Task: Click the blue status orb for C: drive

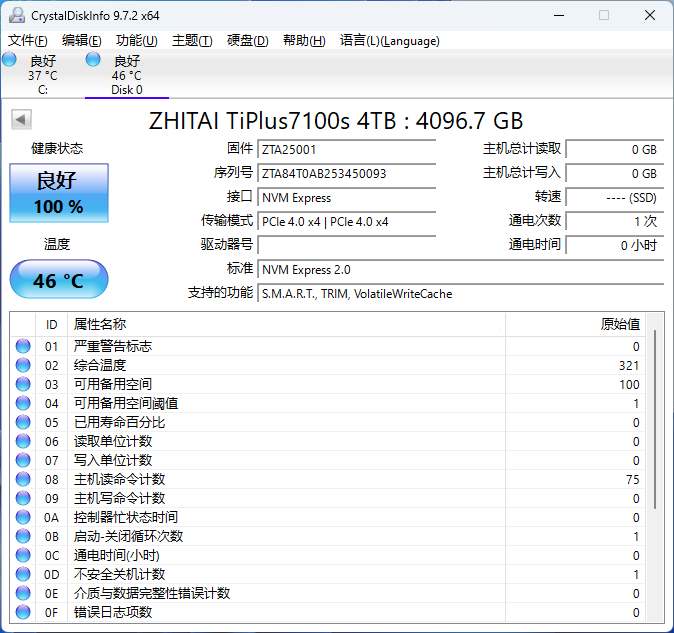Action: [9, 59]
